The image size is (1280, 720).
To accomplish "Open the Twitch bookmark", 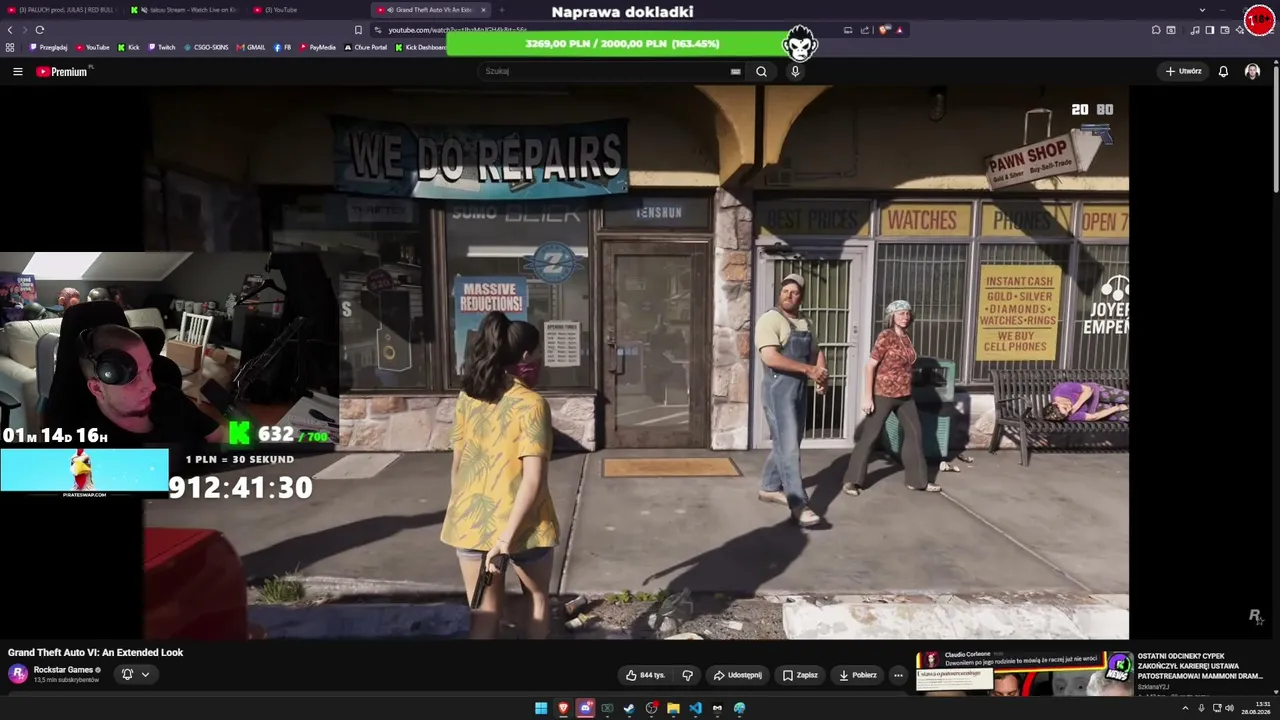I will [161, 47].
